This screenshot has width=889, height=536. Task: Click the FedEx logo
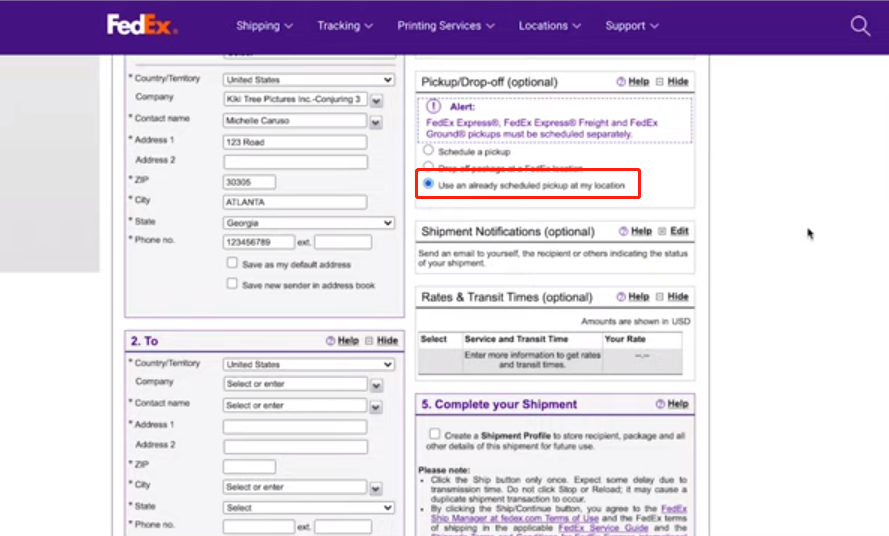[142, 25]
